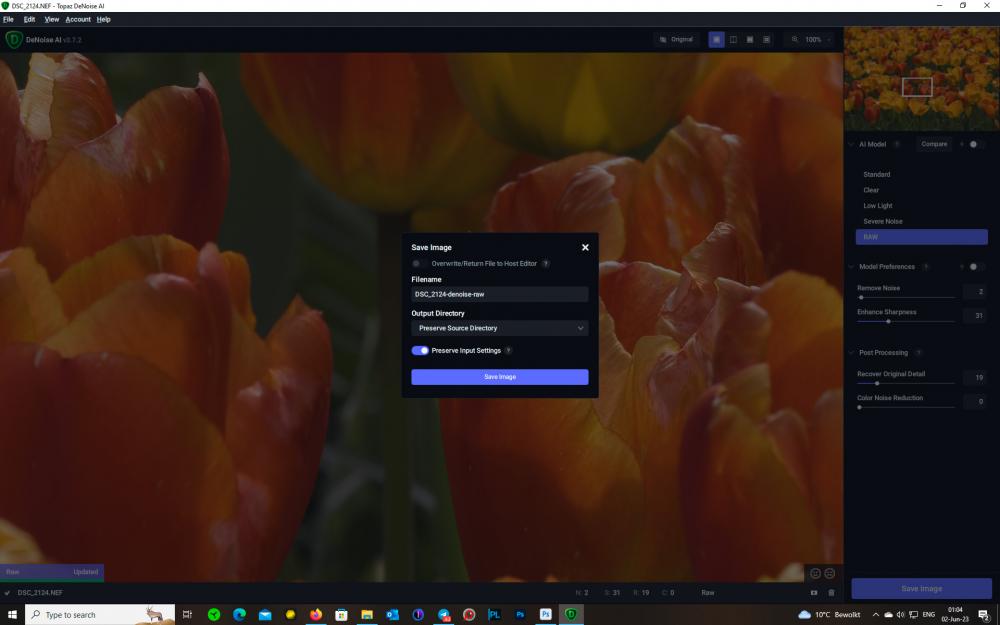Screen dimensions: 1000x625
Task: Select the single view layout icon
Action: 716,40
